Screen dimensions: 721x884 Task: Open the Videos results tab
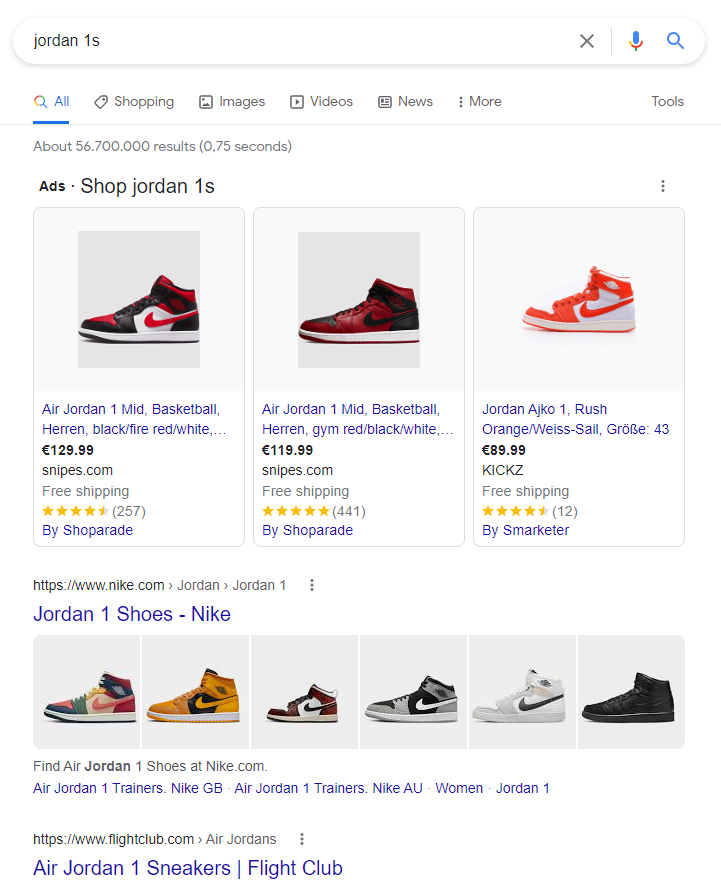(321, 102)
